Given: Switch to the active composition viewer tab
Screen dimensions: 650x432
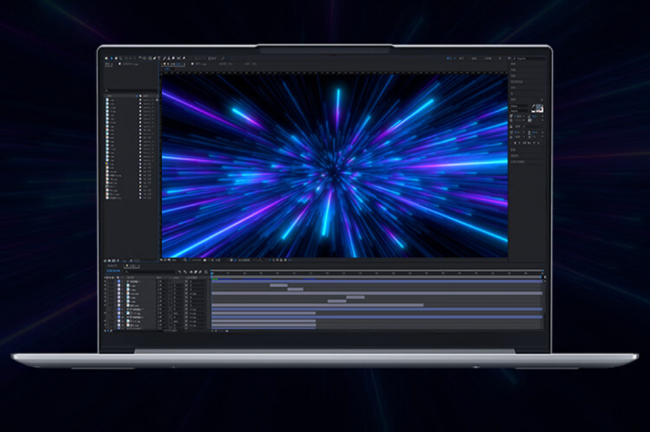Looking at the screenshot, I should [174, 64].
